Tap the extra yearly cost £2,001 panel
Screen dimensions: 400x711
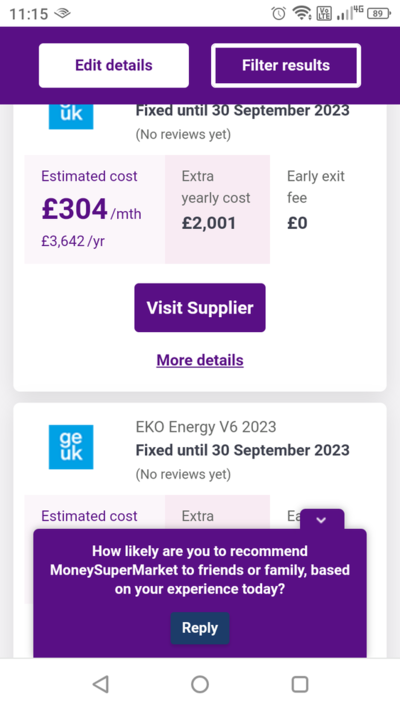click(x=218, y=209)
